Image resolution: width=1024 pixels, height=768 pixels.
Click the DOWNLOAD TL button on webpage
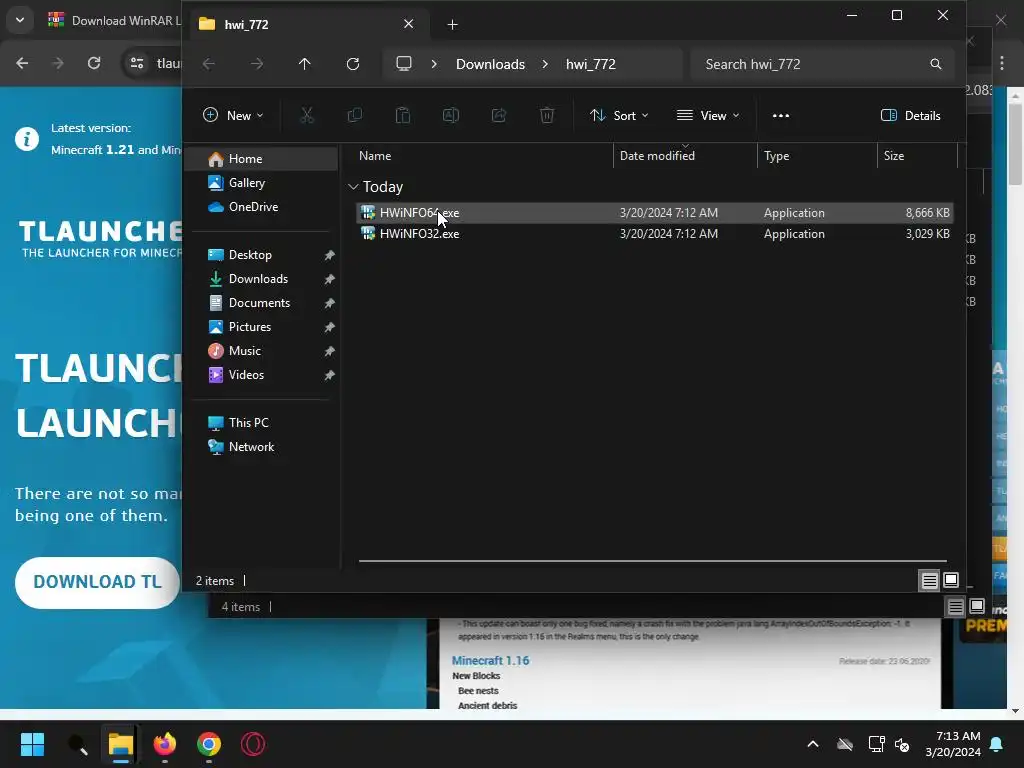click(x=97, y=583)
